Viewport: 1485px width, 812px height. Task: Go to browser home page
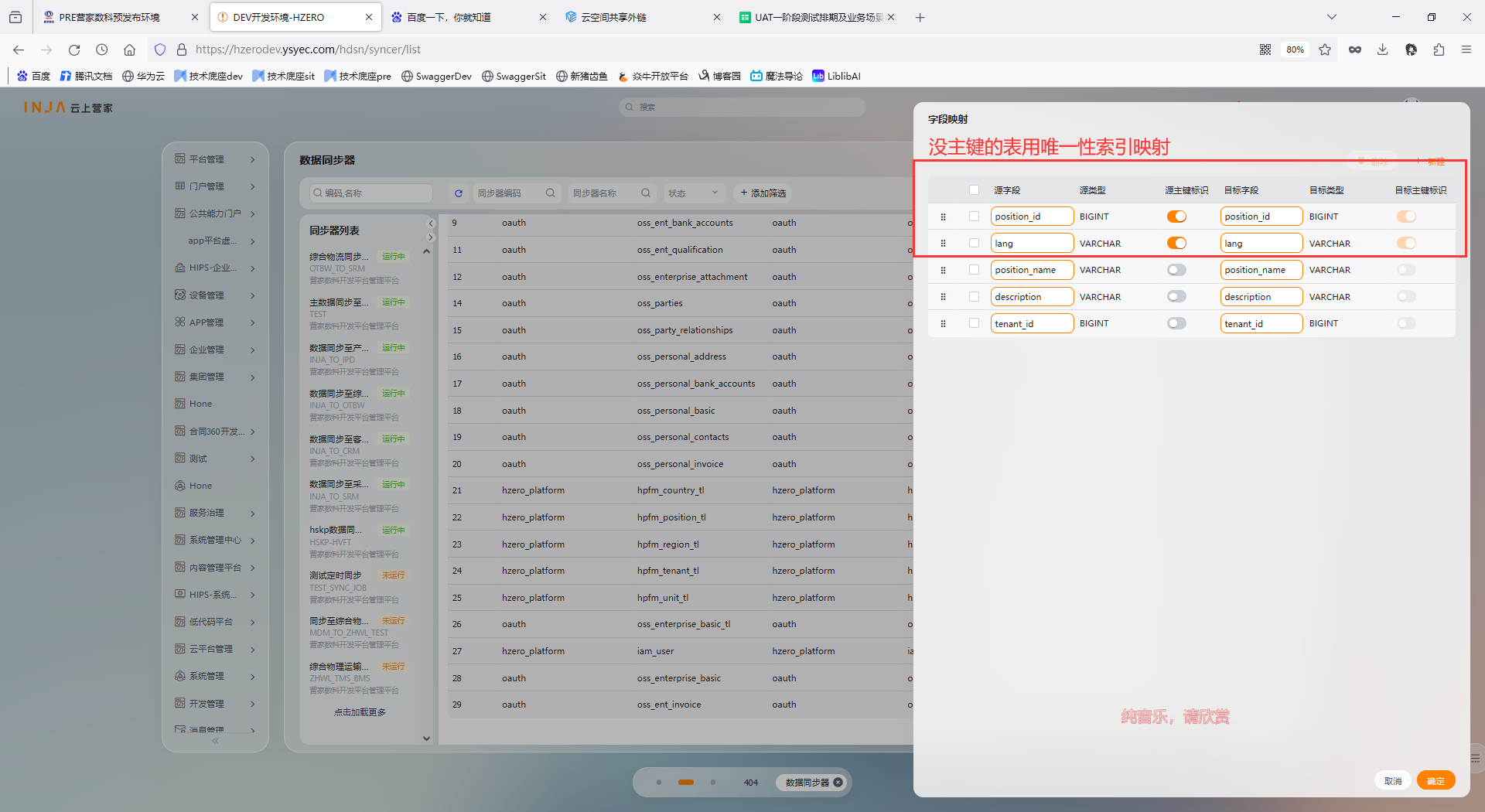click(129, 49)
